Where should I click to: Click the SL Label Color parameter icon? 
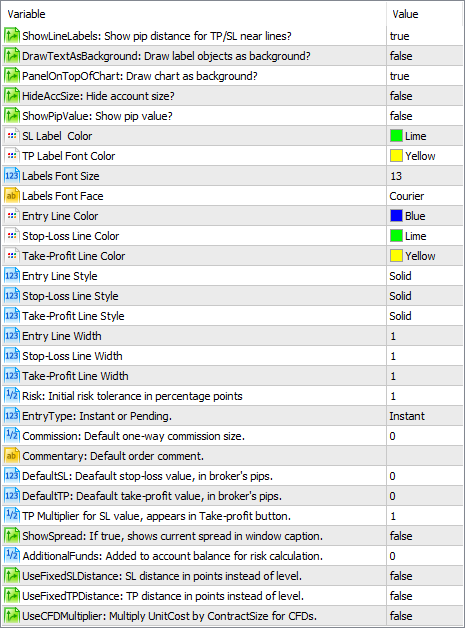point(12,136)
